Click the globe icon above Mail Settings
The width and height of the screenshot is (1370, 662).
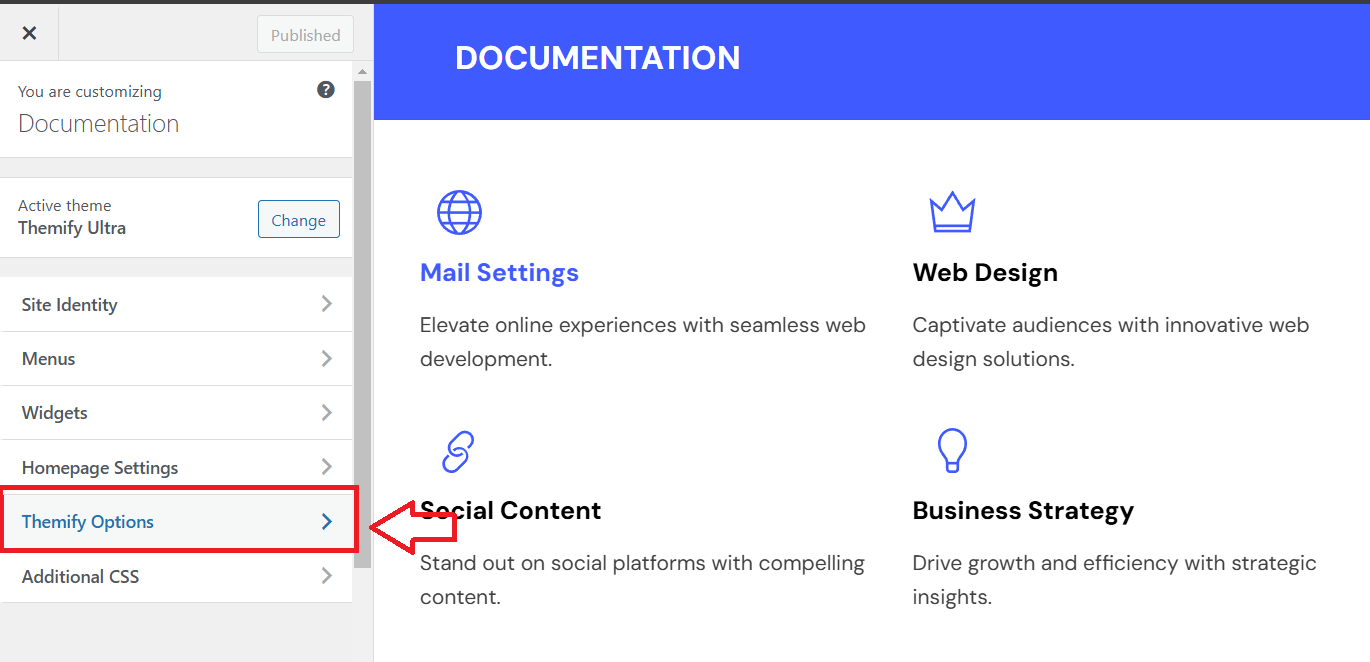tap(458, 212)
